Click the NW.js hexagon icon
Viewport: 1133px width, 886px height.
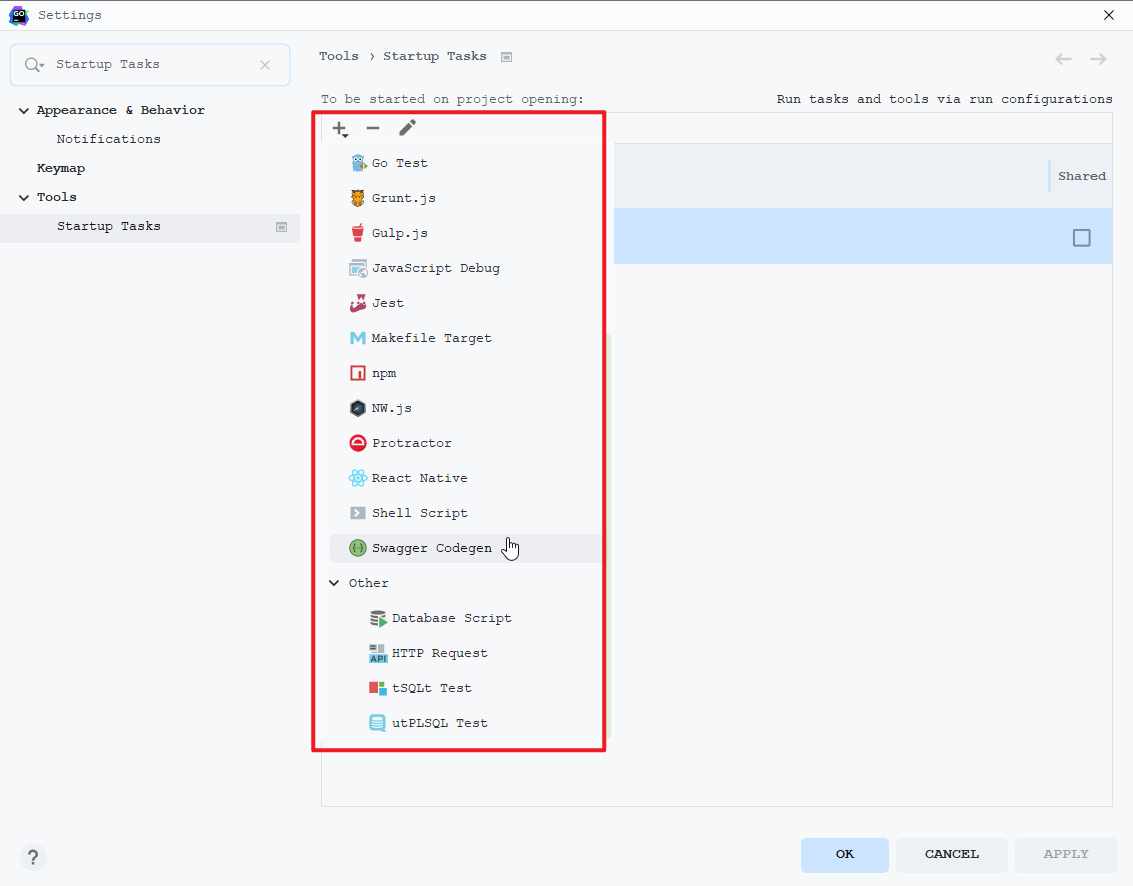pyautogui.click(x=358, y=408)
